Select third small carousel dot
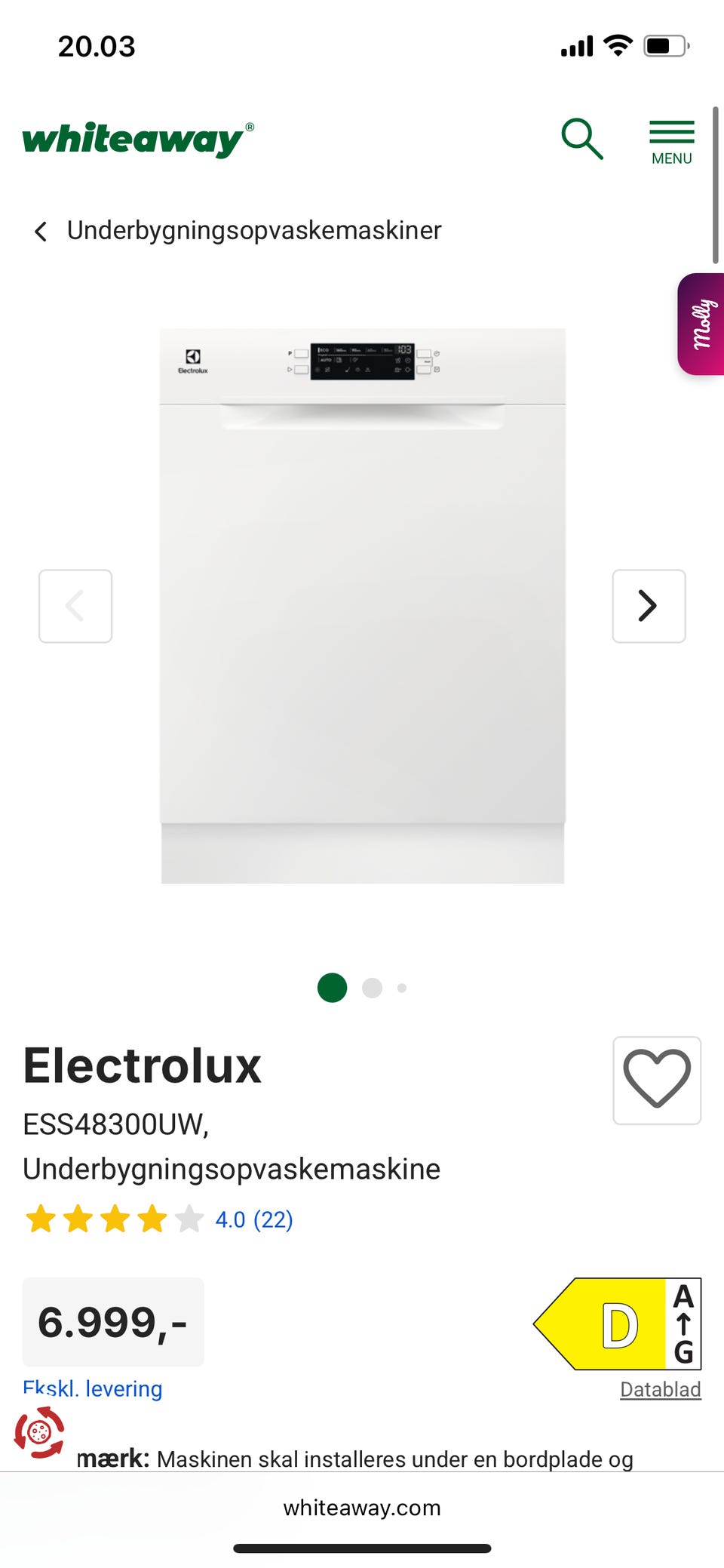Viewport: 724px width, 1568px height. pos(402,988)
